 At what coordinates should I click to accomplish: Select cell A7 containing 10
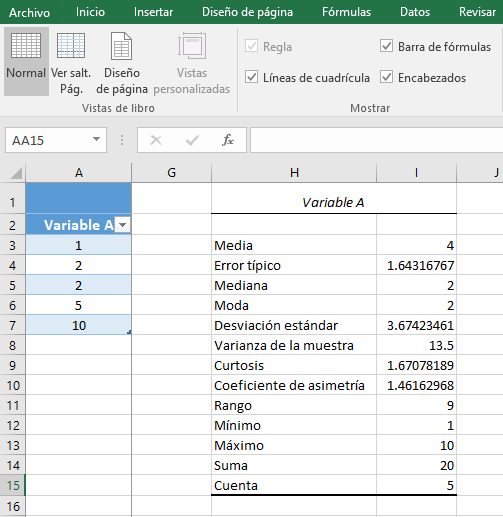coord(79,325)
